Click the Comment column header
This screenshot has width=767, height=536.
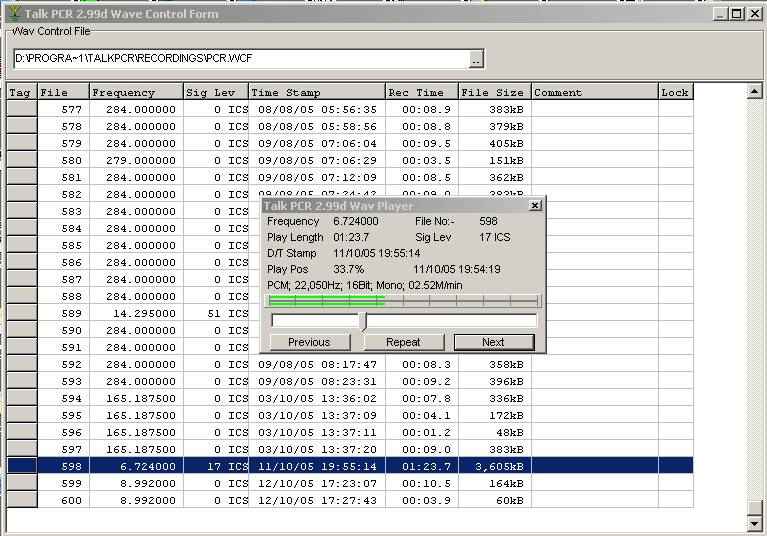coord(595,92)
